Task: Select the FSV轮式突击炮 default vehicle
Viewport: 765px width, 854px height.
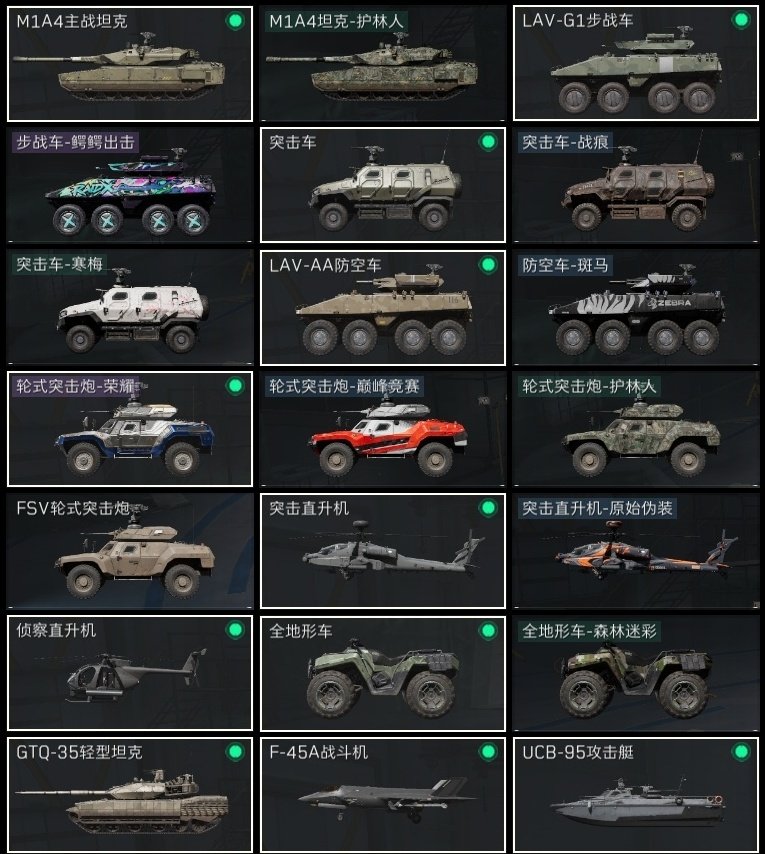Action: pos(130,551)
